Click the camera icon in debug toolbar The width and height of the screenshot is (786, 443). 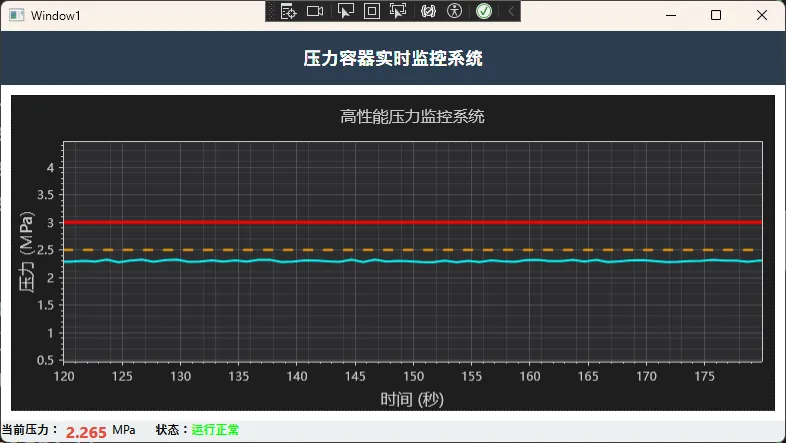point(315,11)
